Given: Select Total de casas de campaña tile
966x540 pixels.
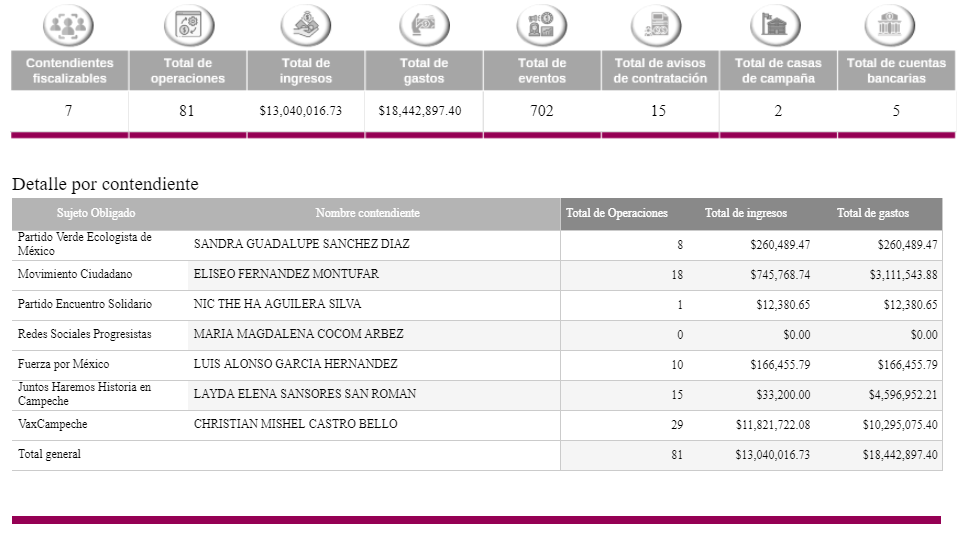Looking at the screenshot, I should 778,71.
